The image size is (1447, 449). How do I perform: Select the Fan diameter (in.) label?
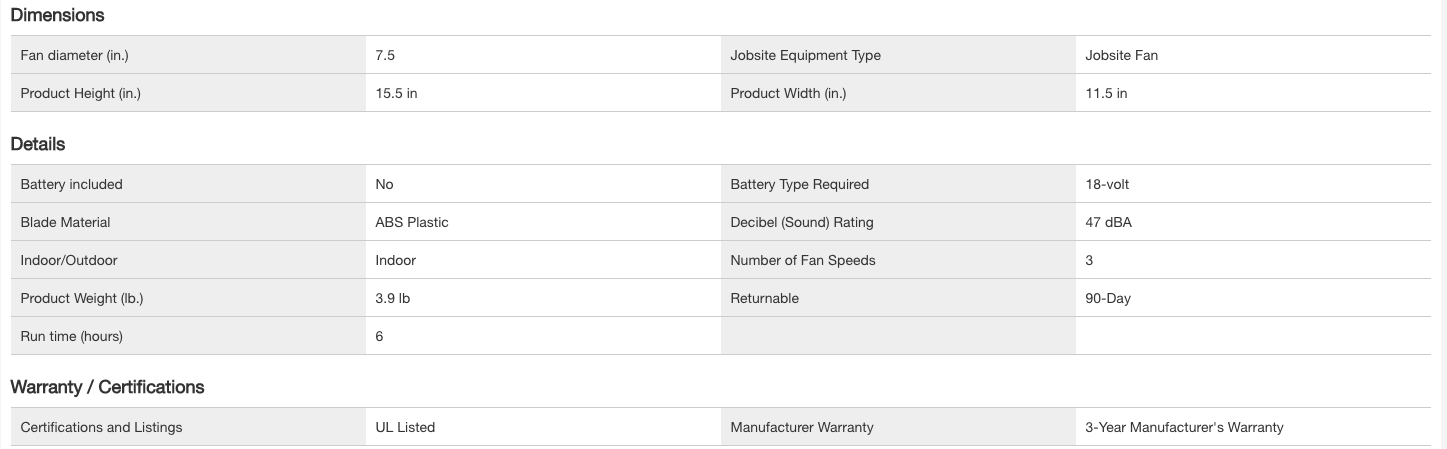(x=74, y=56)
